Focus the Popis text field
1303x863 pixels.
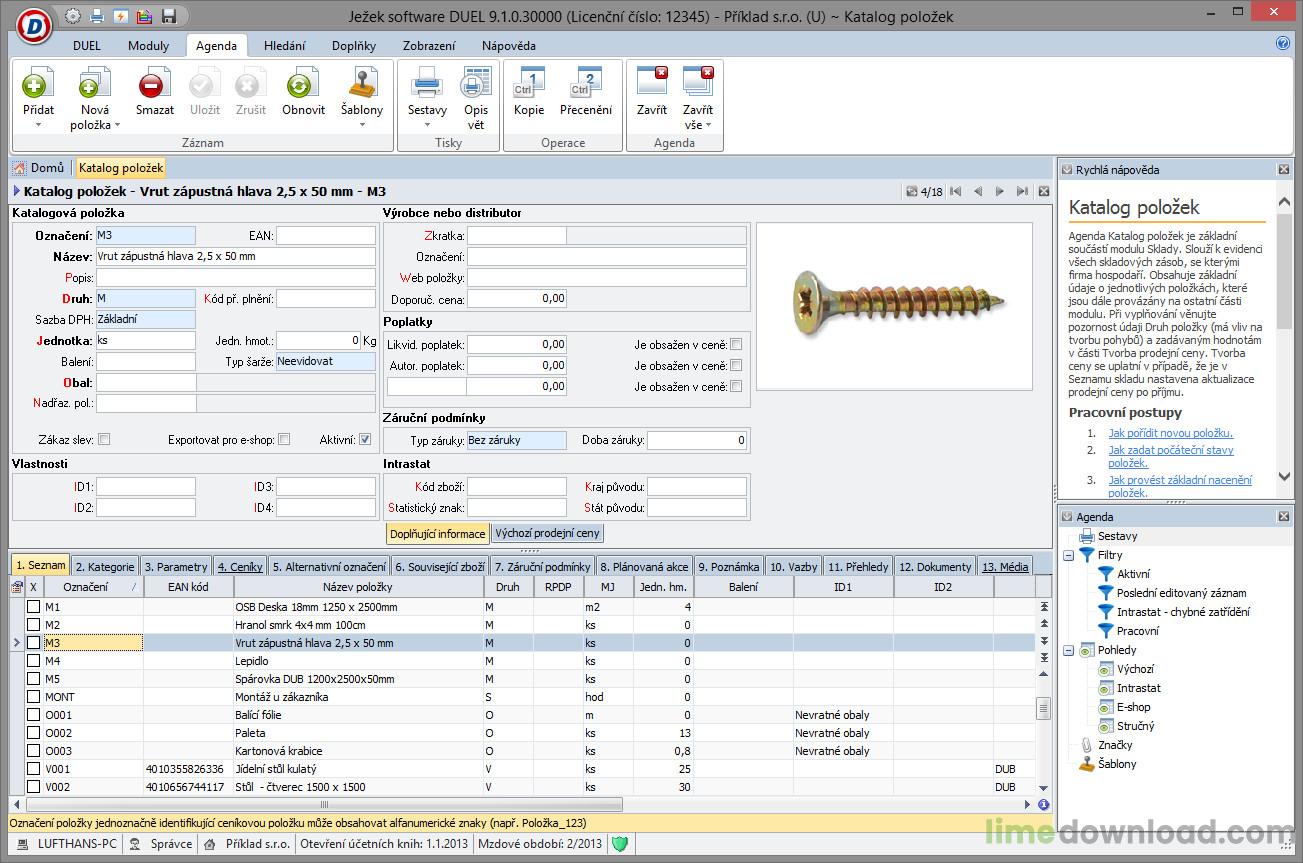point(236,278)
